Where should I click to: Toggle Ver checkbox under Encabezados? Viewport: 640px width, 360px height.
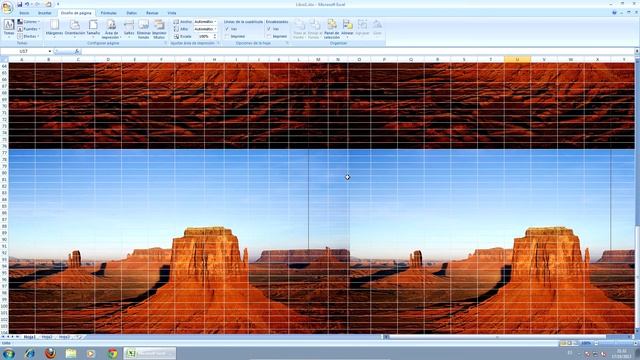pos(269,29)
